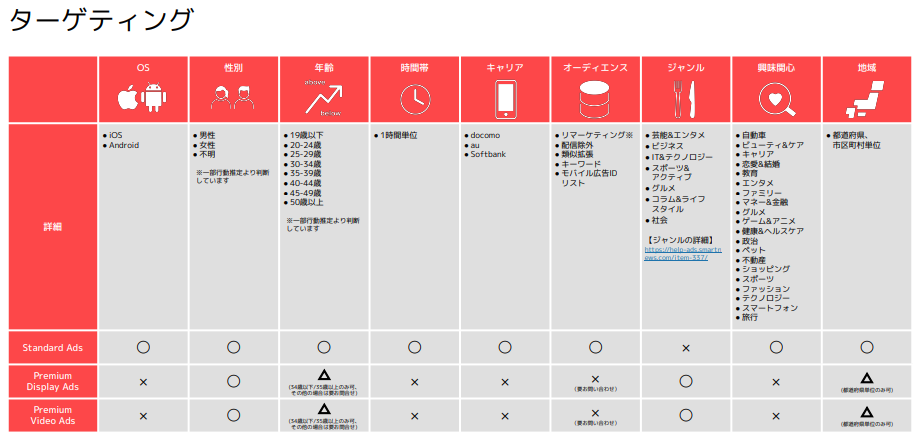
Task: Click the database audience icon
Action: pos(595,99)
